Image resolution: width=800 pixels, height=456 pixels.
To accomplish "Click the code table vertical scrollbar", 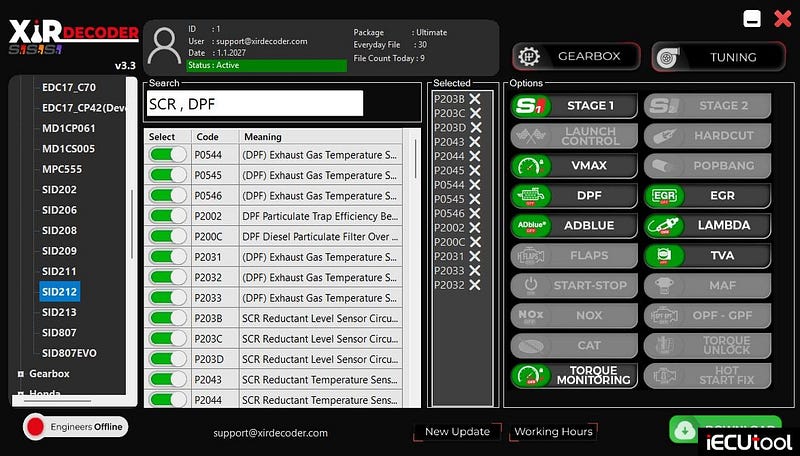I will (415, 158).
